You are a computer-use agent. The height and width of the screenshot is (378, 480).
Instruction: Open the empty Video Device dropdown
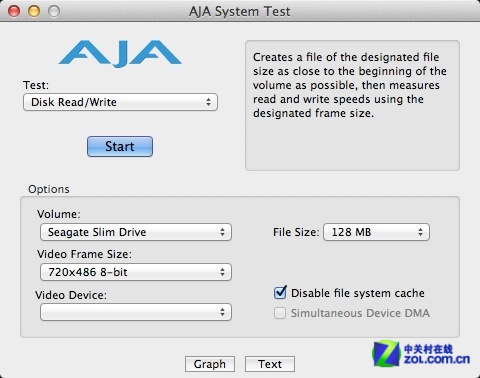coord(136,312)
